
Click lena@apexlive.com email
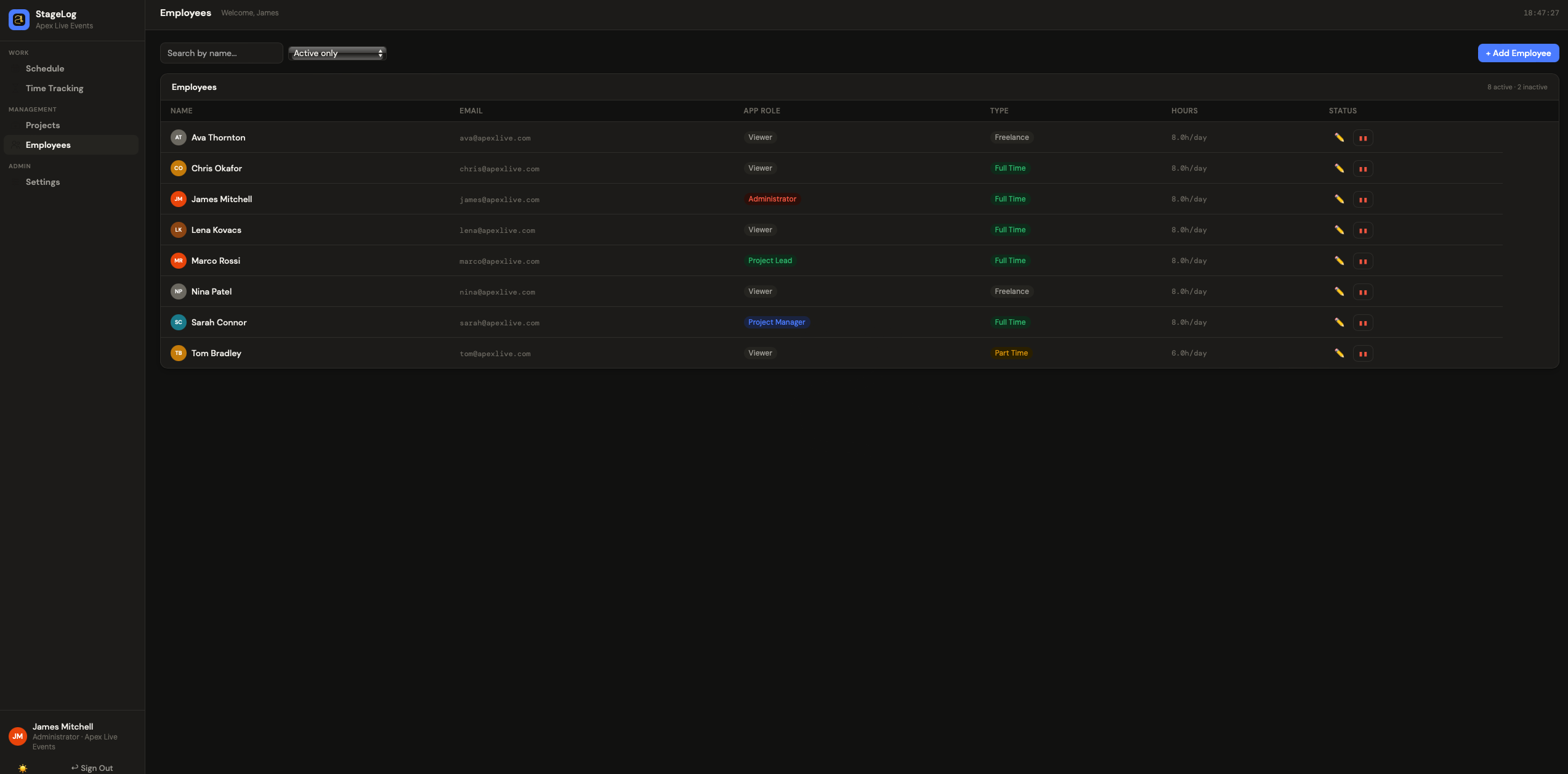pyautogui.click(x=497, y=230)
